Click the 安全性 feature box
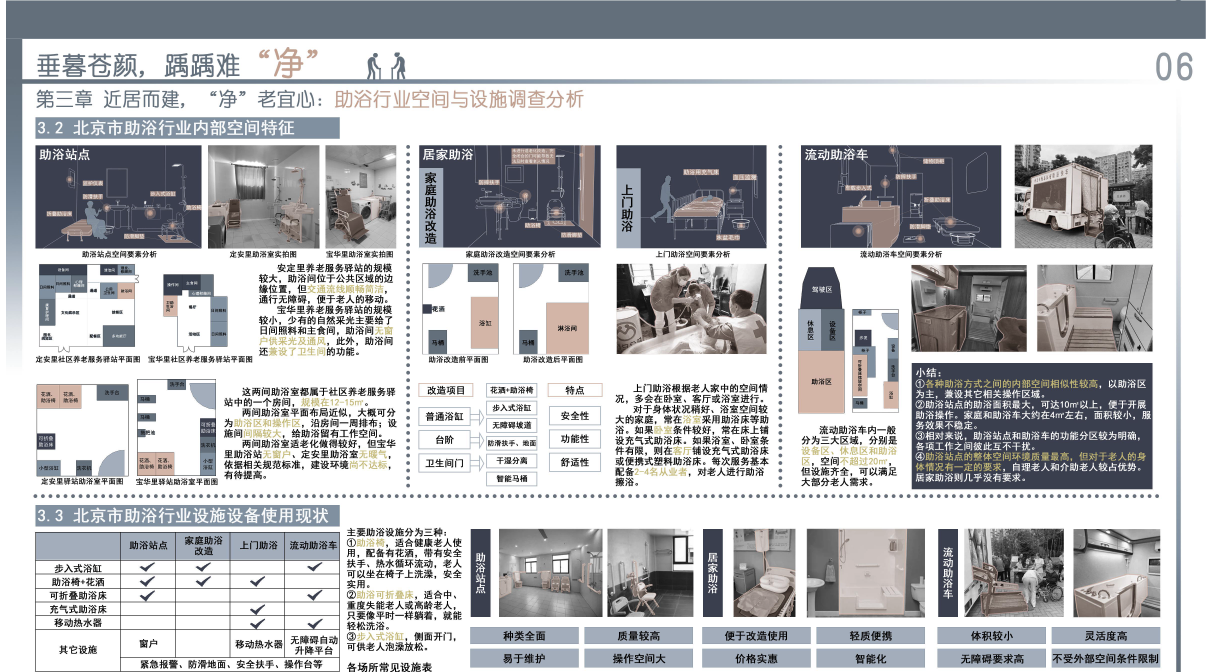1211x672 pixels. [x=574, y=416]
